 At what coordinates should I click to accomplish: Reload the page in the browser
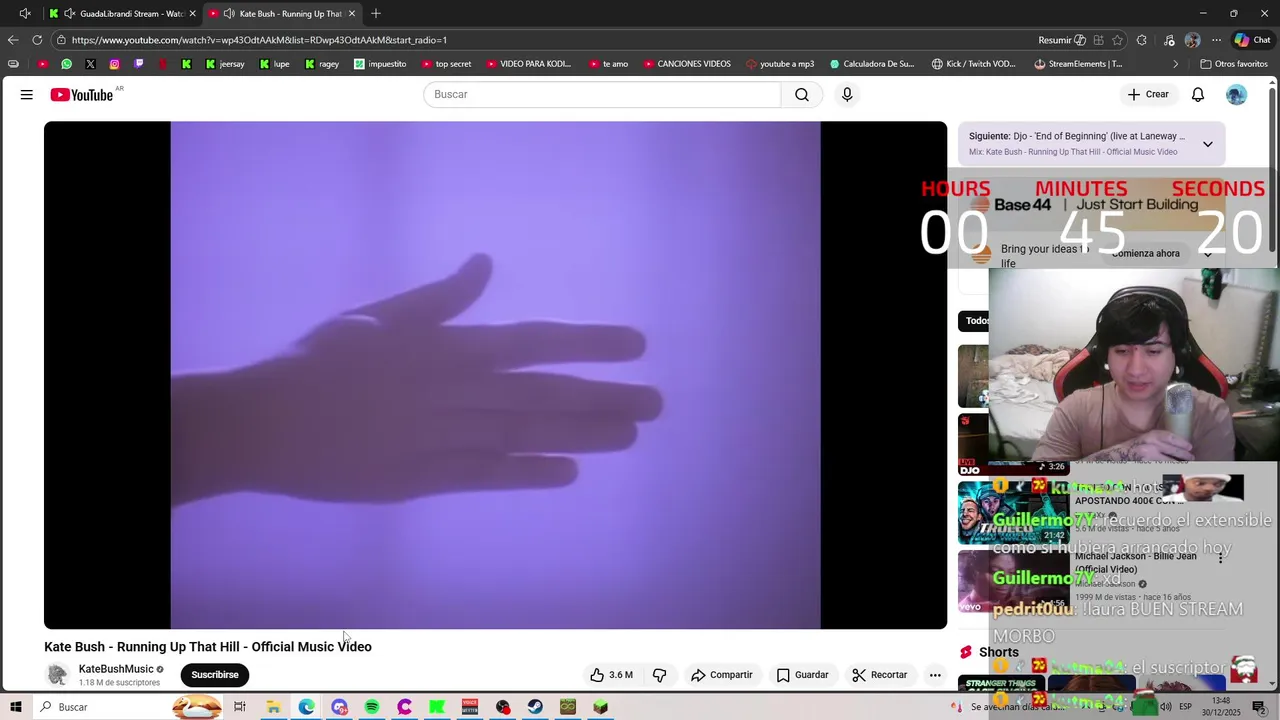(x=37, y=40)
